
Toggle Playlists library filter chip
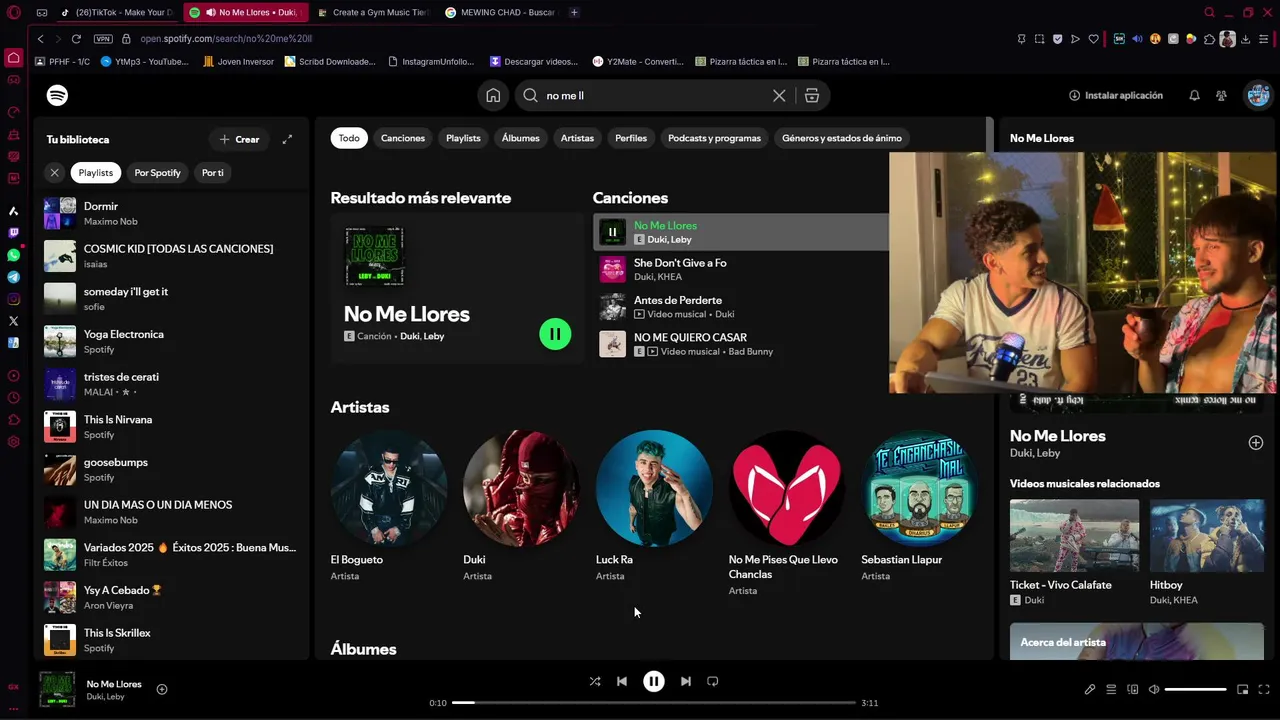[x=96, y=173]
